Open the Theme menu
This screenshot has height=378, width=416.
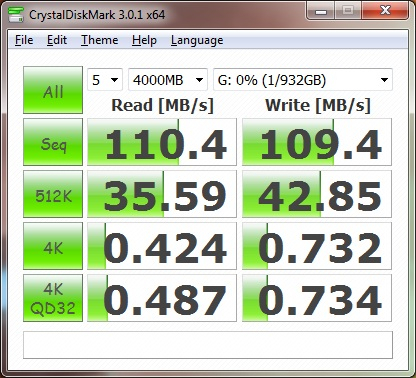(100, 40)
